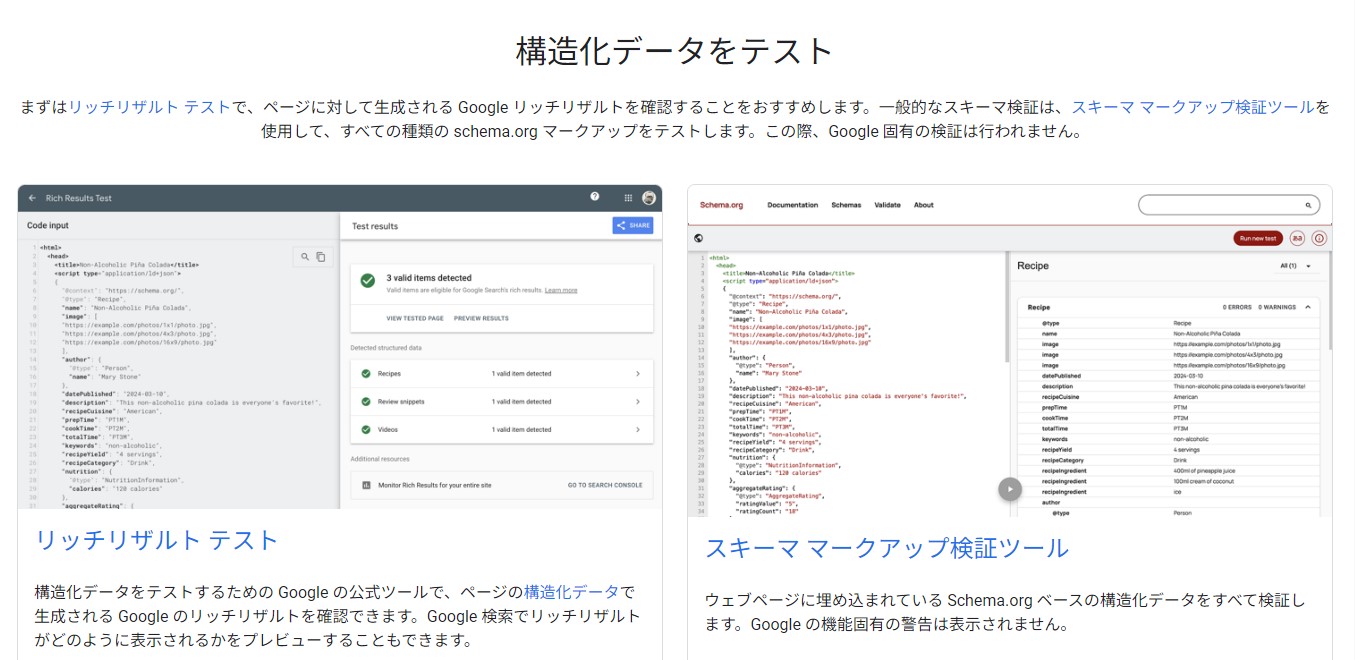Follow the 構造化データ link in the card description
Screen dimensions: 1355x660
[x=572, y=591]
